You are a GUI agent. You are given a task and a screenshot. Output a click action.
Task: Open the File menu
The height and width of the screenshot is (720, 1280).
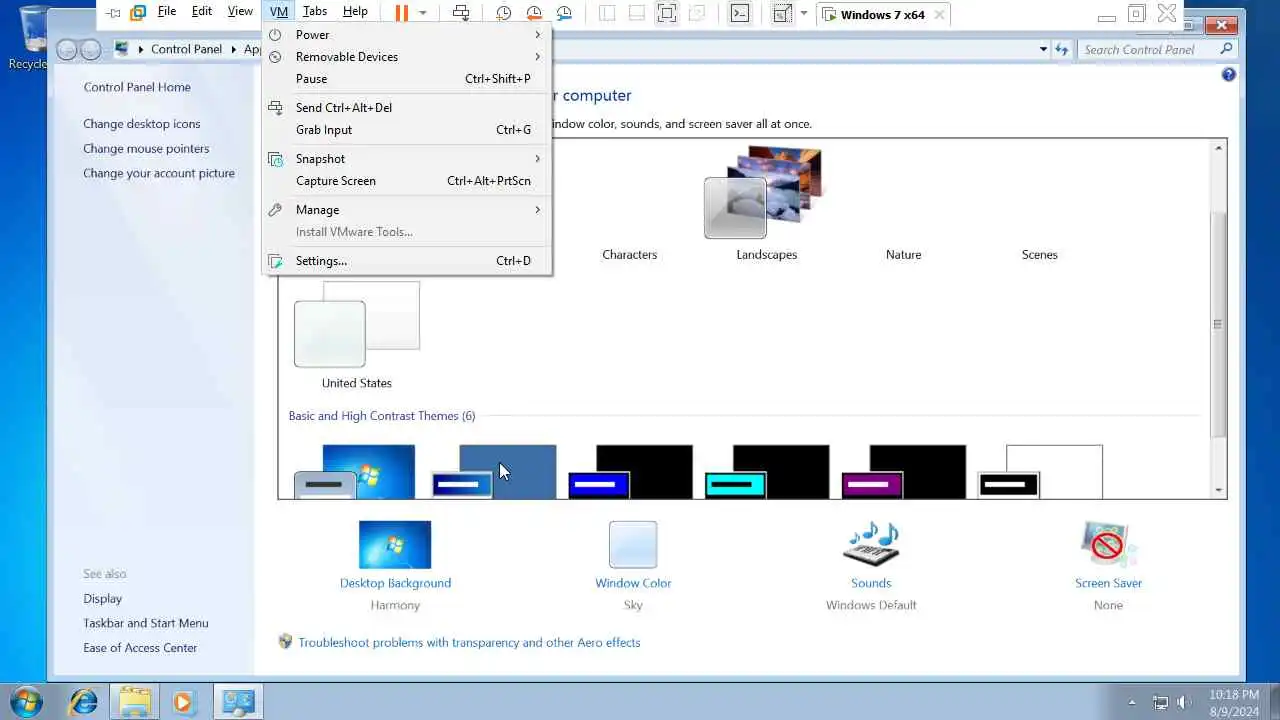(167, 11)
